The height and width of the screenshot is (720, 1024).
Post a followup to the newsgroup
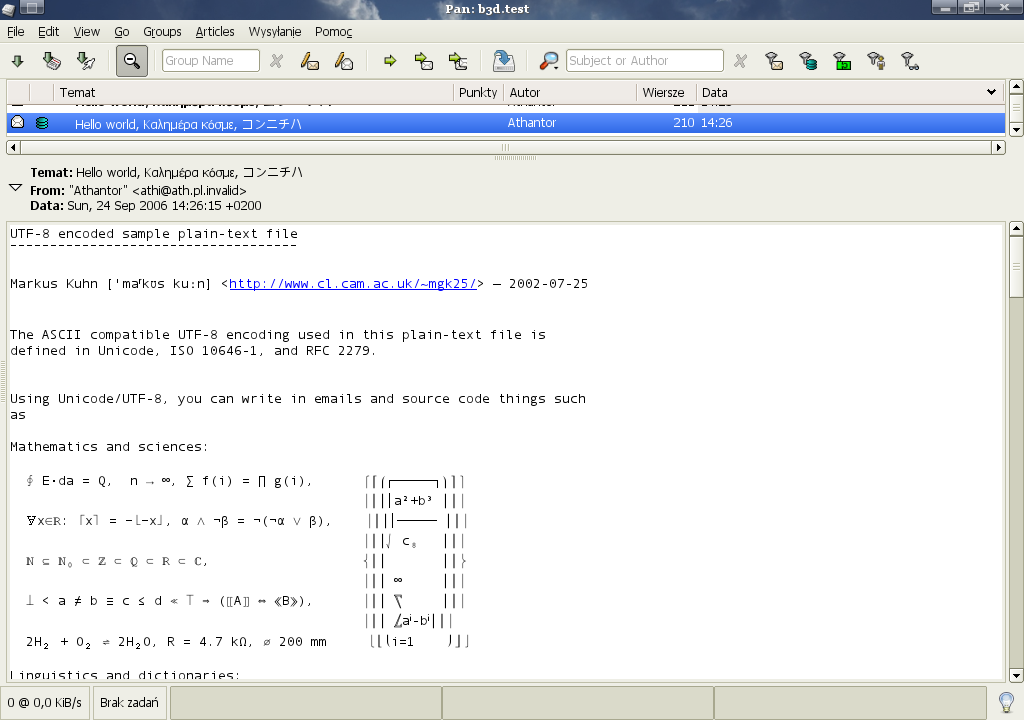[344, 61]
